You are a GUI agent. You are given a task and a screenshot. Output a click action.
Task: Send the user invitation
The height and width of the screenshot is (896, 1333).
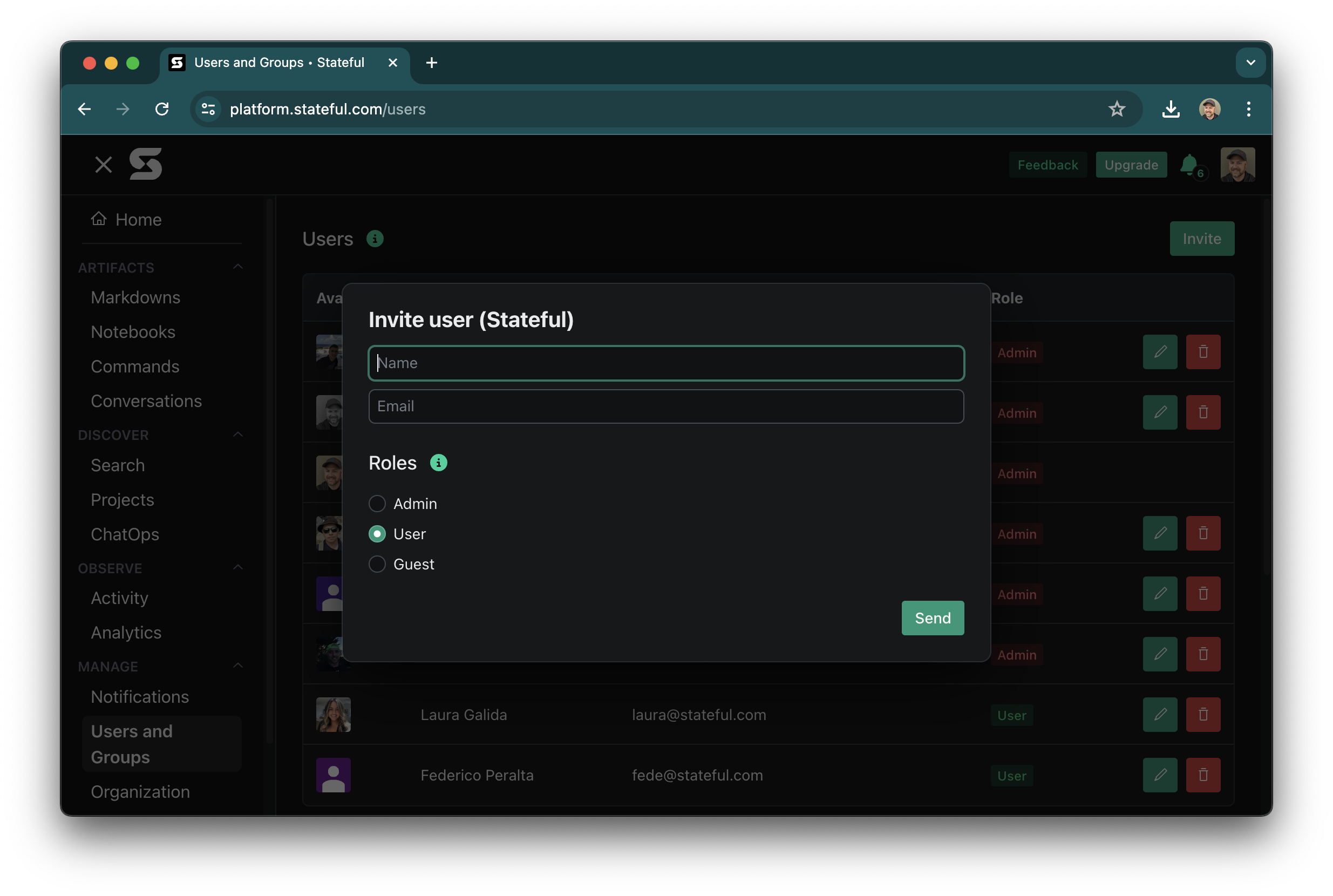[933, 617]
